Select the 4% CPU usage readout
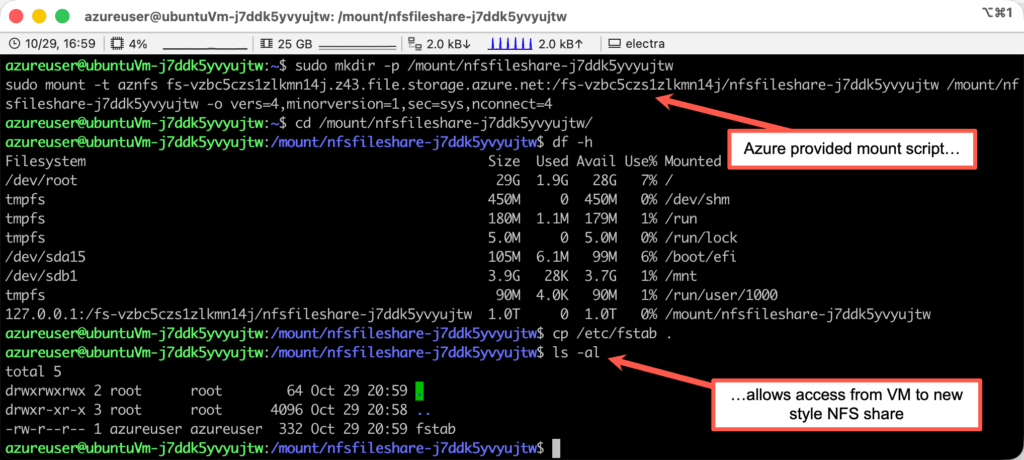This screenshot has height=460, width=1024. pos(138,44)
